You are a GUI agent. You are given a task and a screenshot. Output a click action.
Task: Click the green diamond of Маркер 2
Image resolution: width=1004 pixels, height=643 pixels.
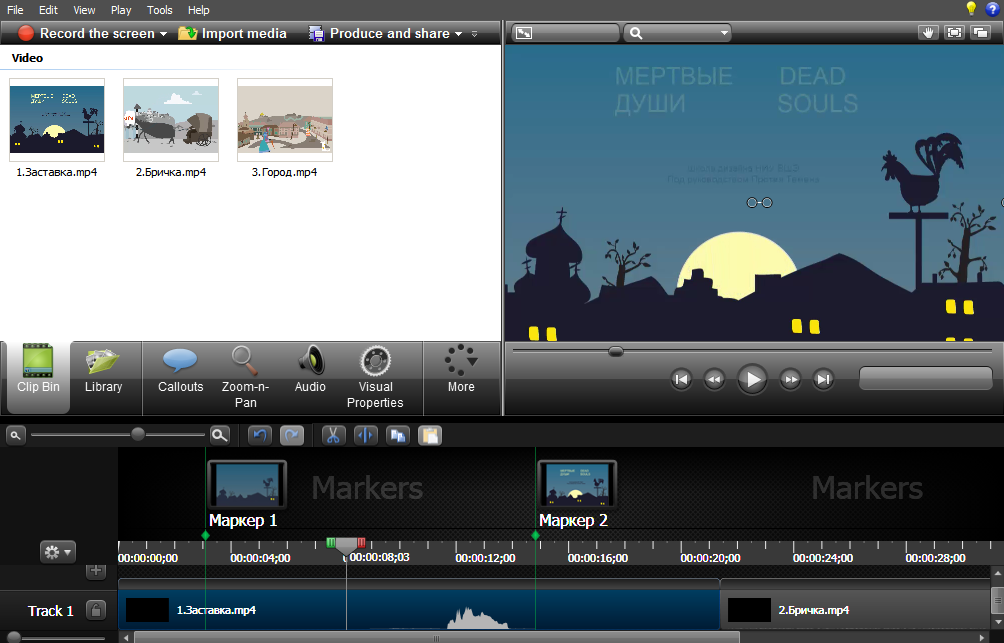[535, 535]
